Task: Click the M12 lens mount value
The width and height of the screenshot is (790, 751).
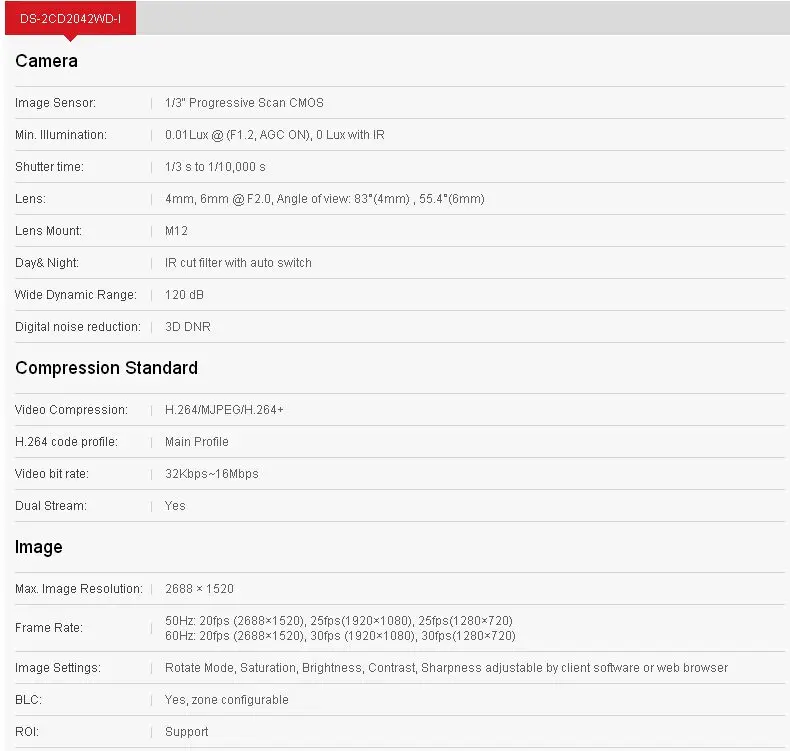Action: coord(176,231)
